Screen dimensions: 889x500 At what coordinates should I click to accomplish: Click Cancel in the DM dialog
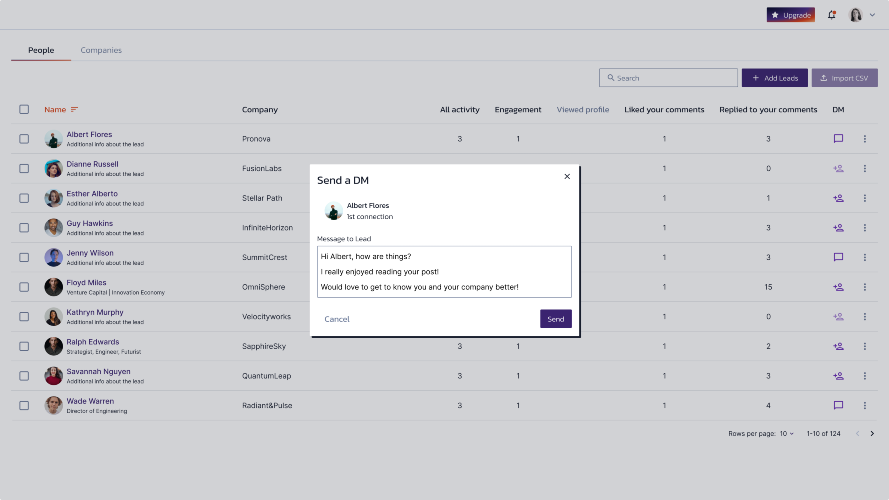click(337, 319)
